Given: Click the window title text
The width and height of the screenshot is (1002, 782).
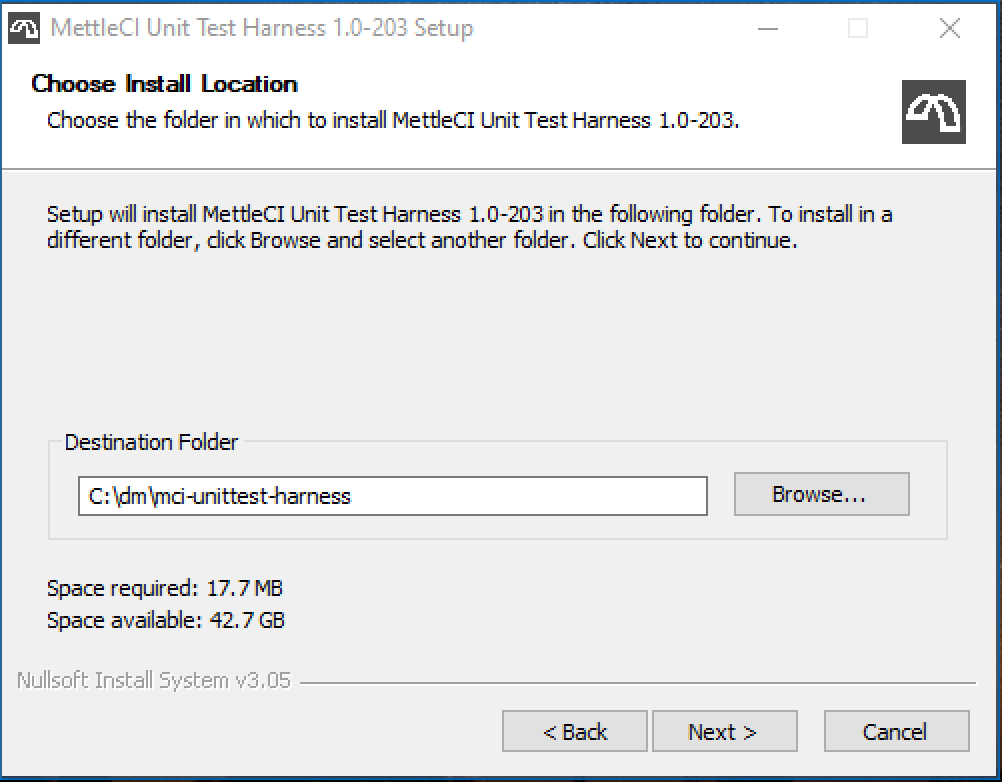Looking at the screenshot, I should 261,28.
